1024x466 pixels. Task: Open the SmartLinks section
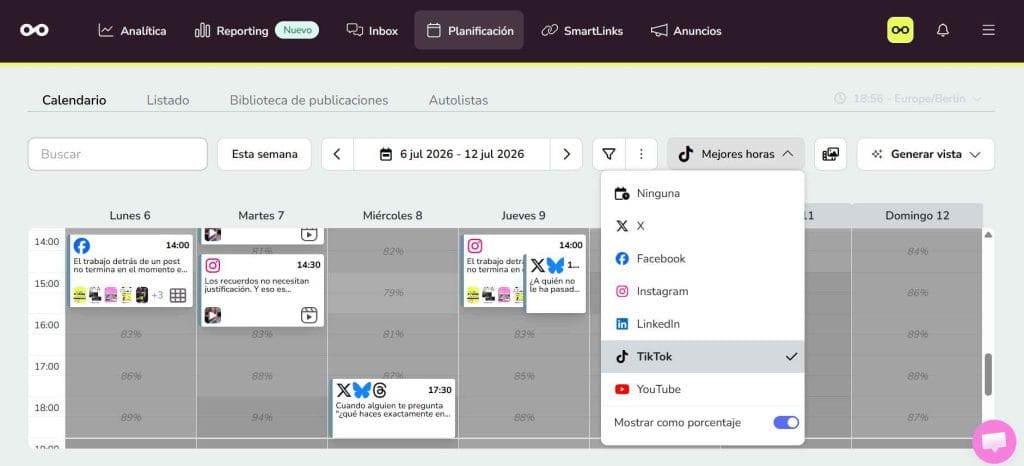(582, 31)
